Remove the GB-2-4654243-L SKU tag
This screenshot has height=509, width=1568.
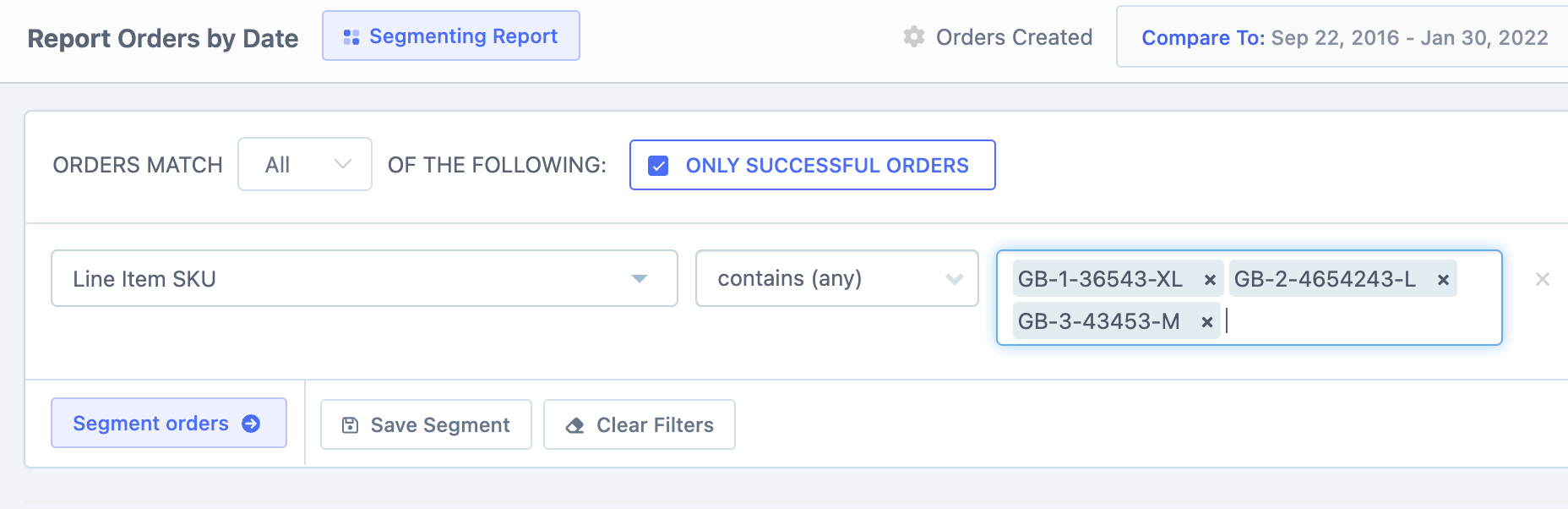click(1445, 279)
